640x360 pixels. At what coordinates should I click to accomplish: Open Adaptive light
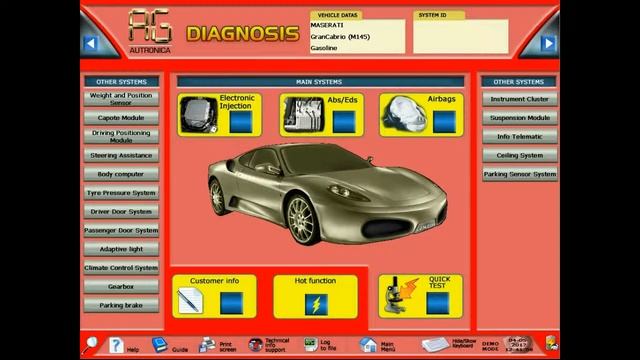click(x=121, y=249)
